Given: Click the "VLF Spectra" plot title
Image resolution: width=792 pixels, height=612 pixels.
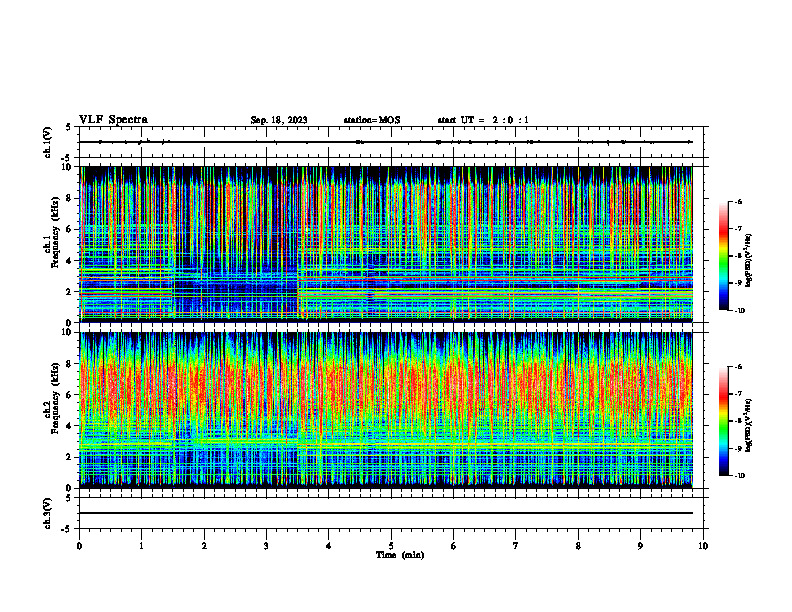Looking at the screenshot, I should coord(113,119).
